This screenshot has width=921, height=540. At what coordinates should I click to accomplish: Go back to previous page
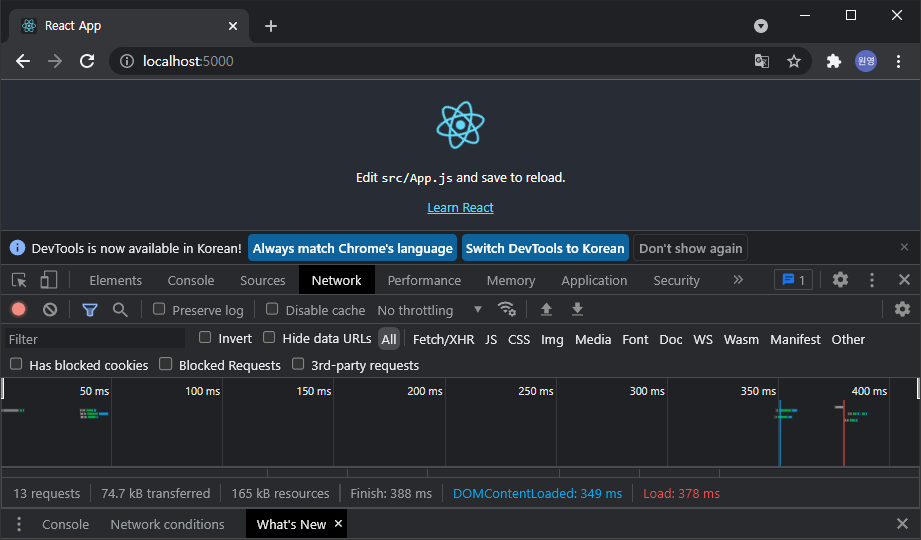click(23, 61)
